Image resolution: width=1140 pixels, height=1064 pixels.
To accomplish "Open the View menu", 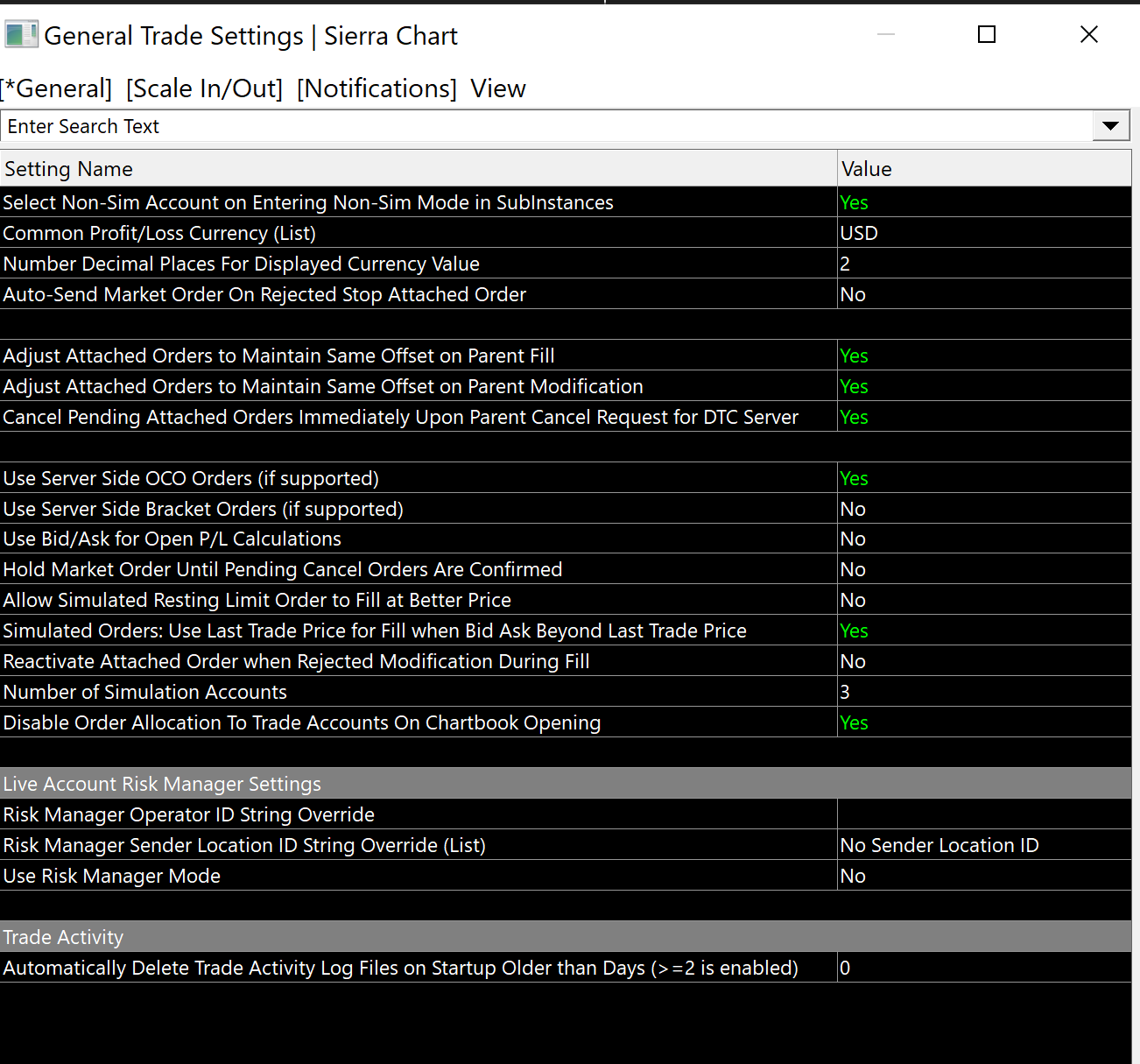I will (x=497, y=88).
